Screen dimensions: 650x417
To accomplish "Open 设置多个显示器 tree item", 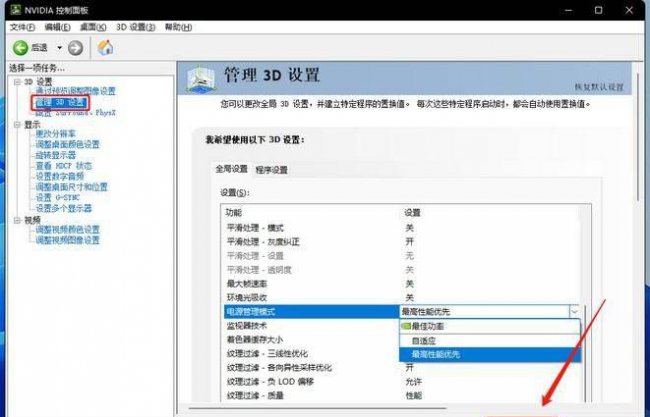I will pos(63,208).
